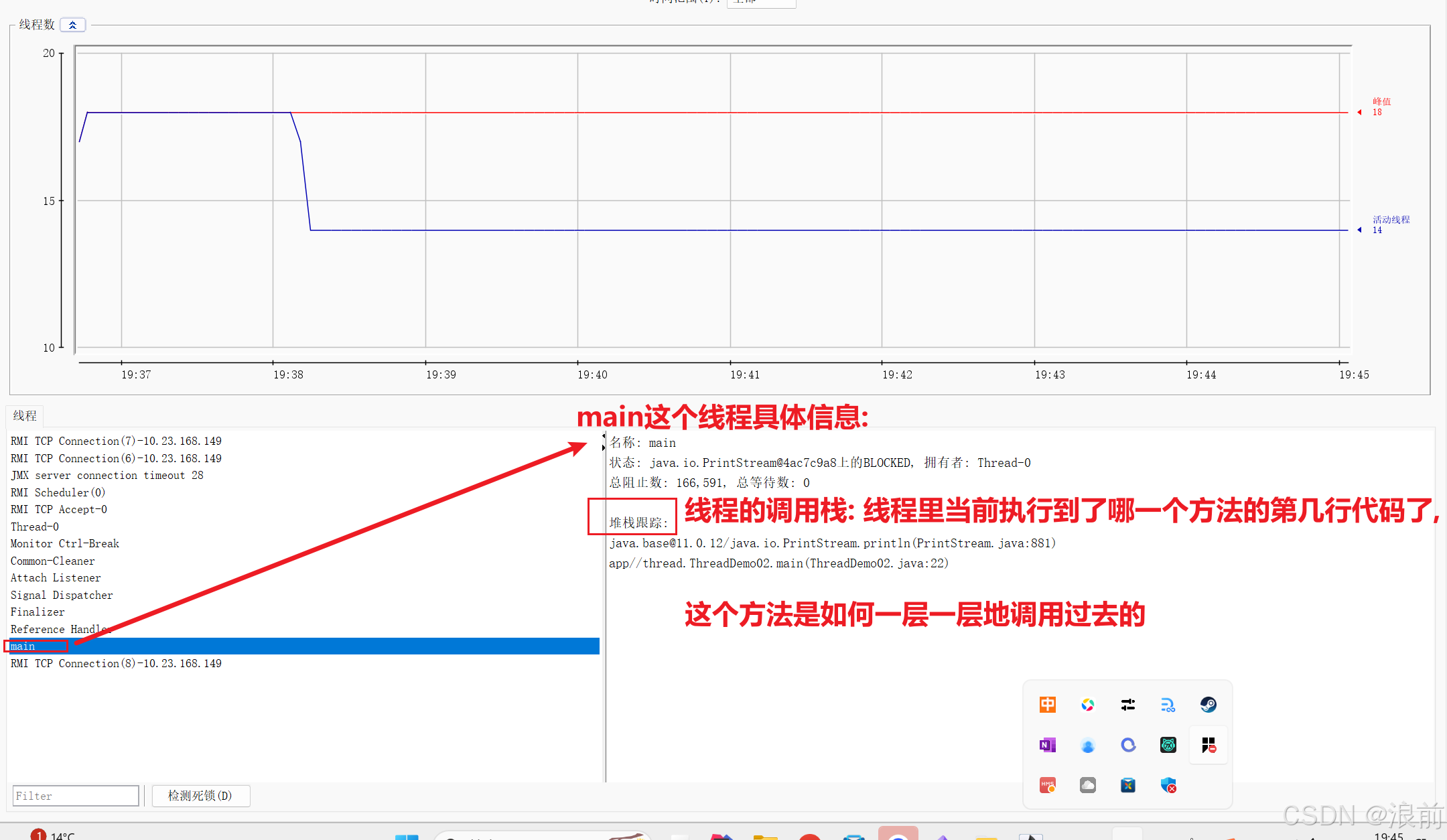The width and height of the screenshot is (1447, 840).
Task: Click the 检测死锁(D) button
Action: click(200, 796)
